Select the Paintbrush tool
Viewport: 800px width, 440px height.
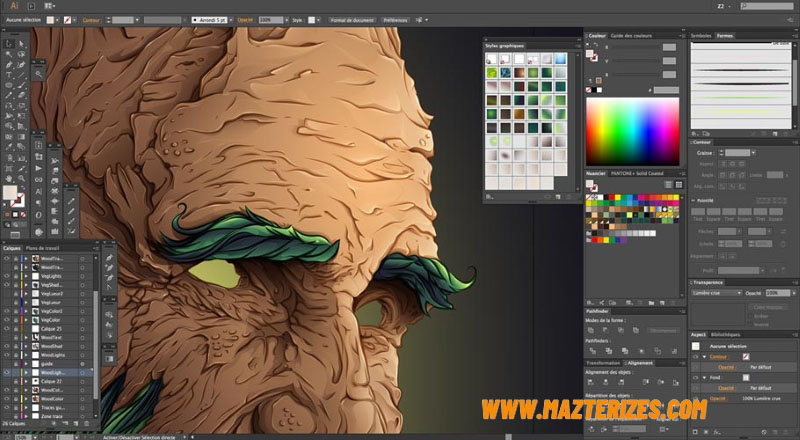[21, 85]
